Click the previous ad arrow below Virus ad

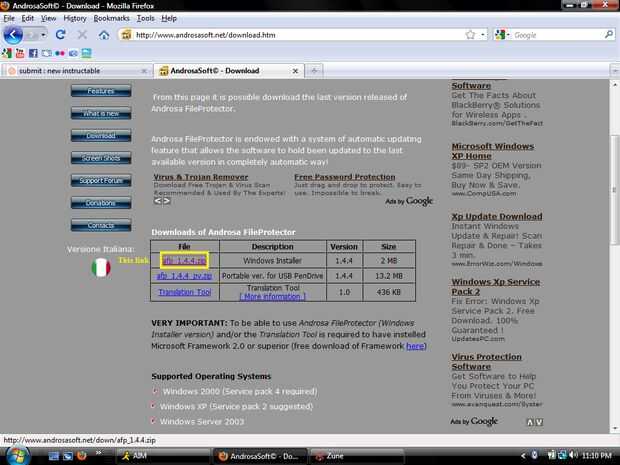(157, 201)
